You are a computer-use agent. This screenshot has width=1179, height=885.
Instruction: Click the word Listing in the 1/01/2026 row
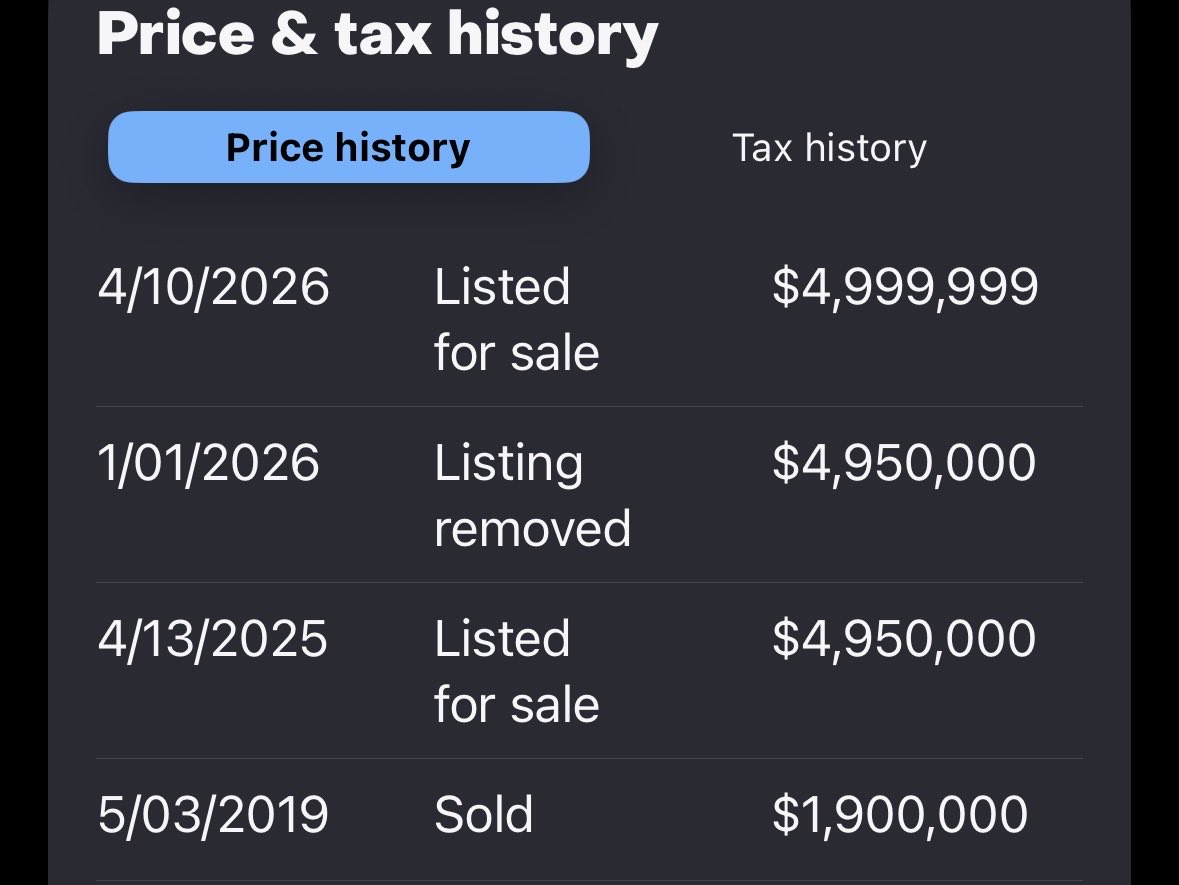point(508,464)
